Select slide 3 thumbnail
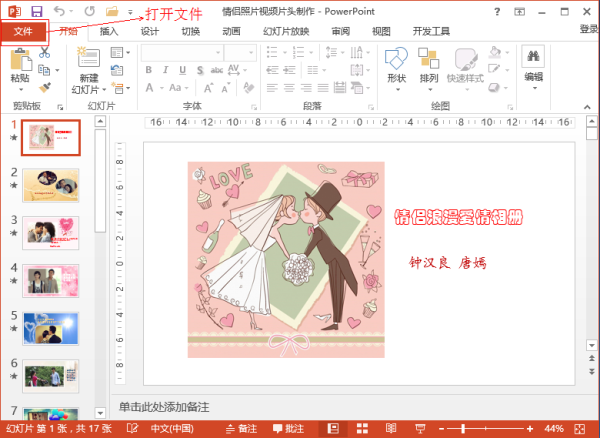600x438 pixels. (x=51, y=233)
